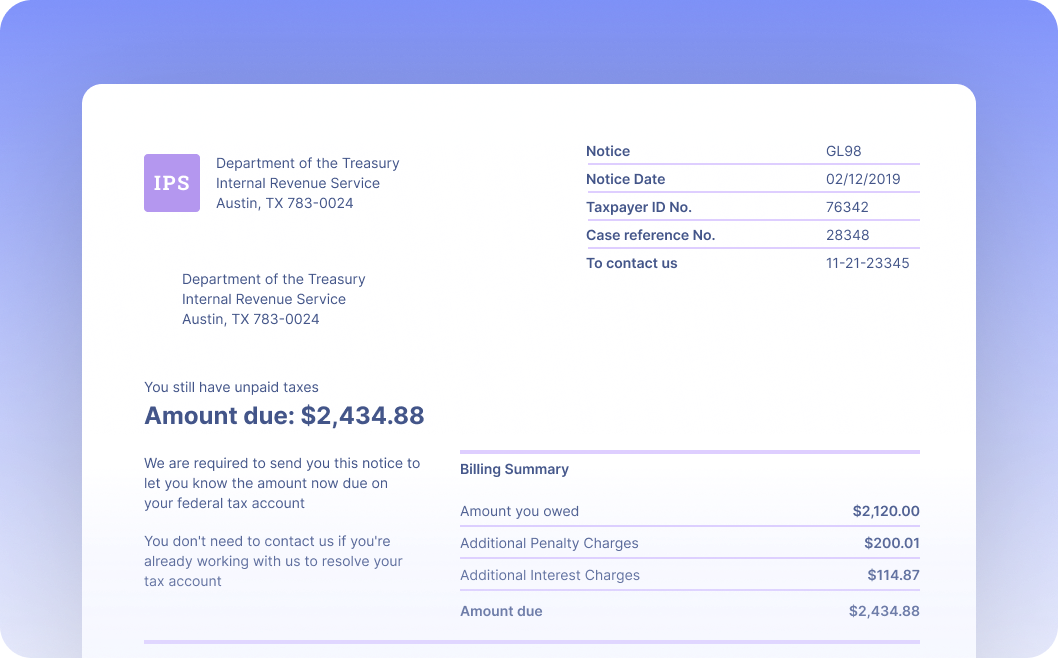Click the 'You still have unpaid taxes' text
Viewport: 1058px width, 658px height.
point(231,387)
